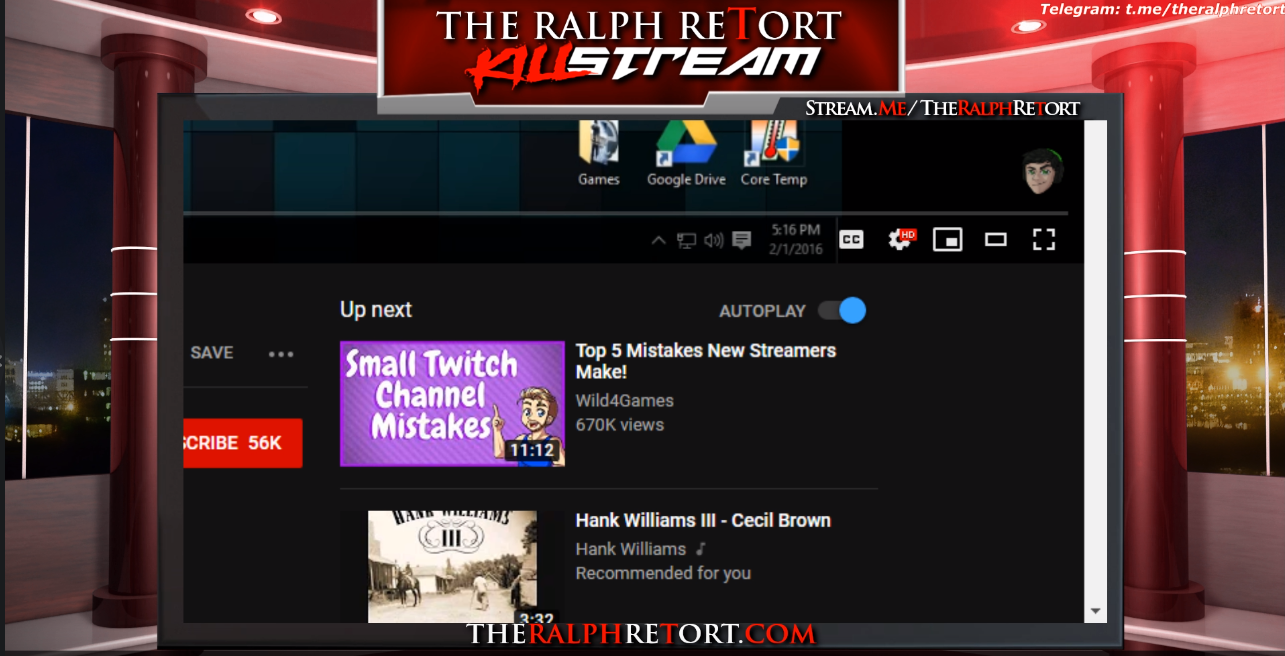
Task: Open the network tray icon
Action: click(686, 240)
